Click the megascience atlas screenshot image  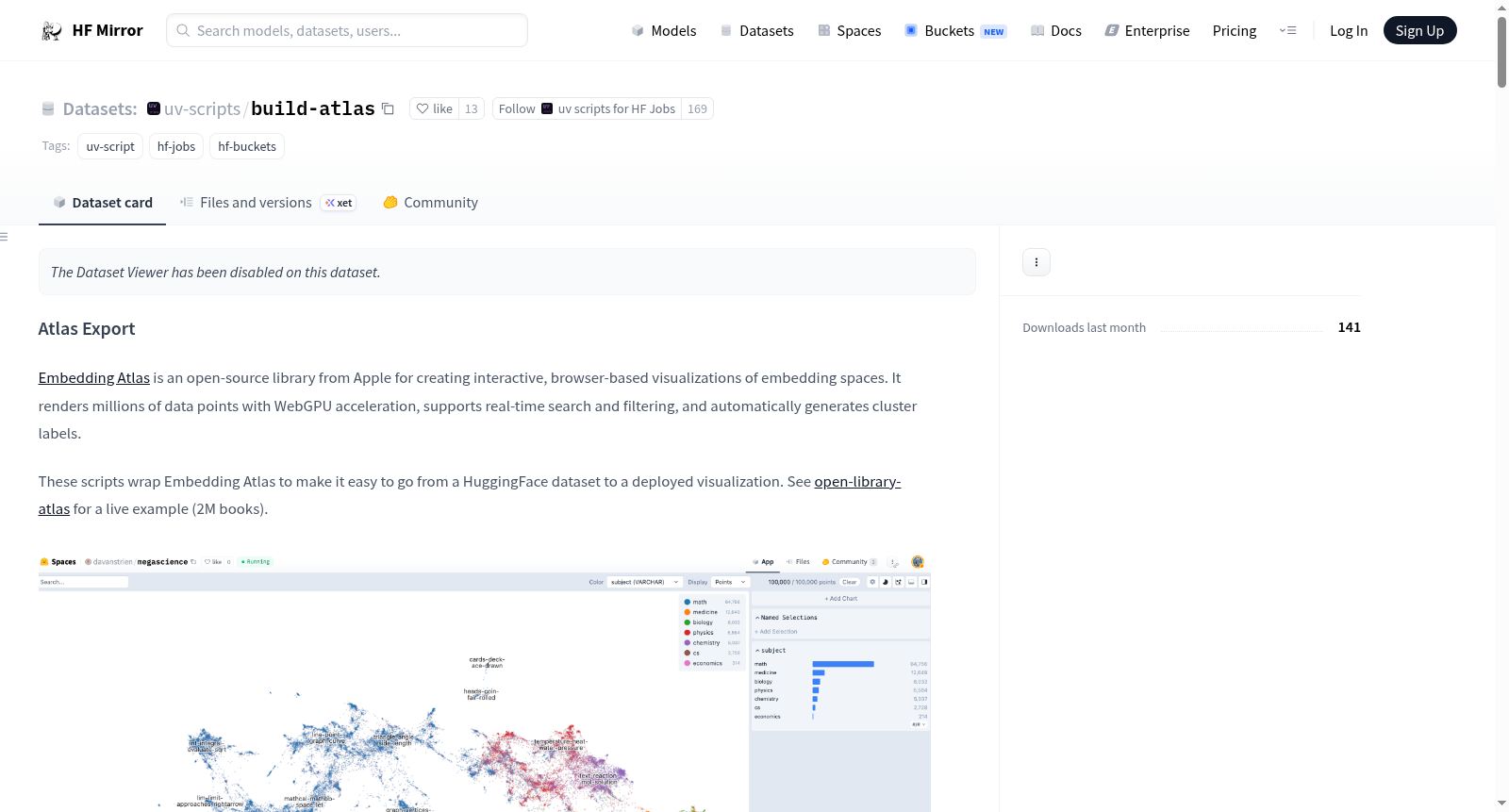(485, 683)
